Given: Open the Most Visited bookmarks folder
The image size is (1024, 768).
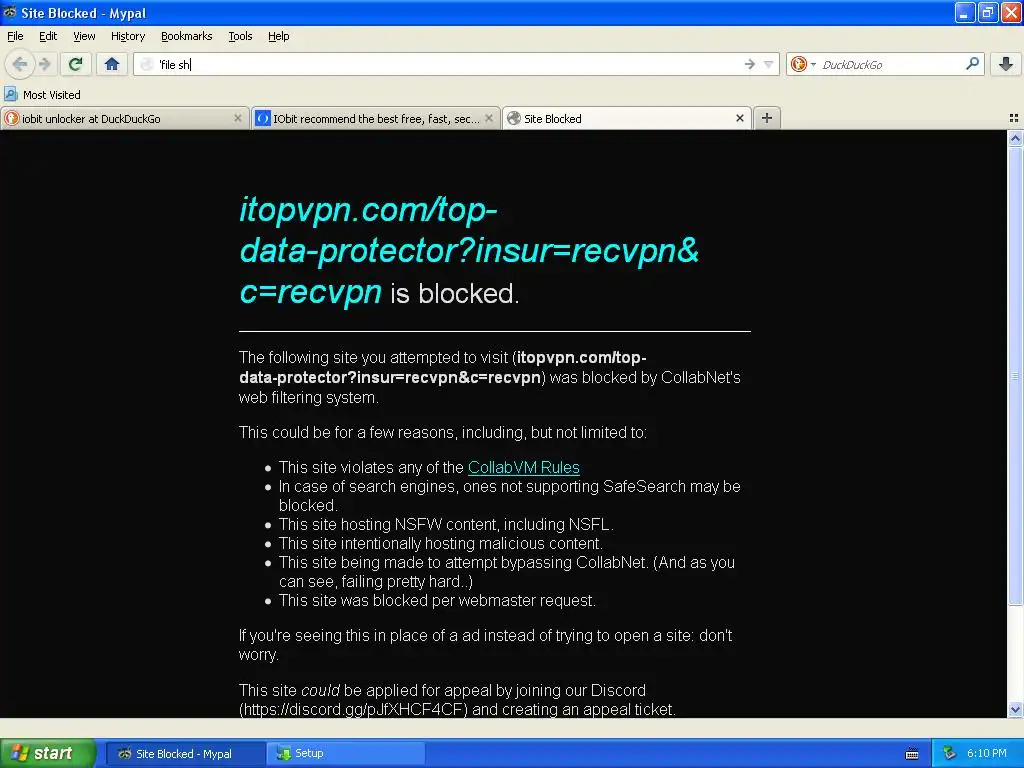Looking at the screenshot, I should click(43, 95).
